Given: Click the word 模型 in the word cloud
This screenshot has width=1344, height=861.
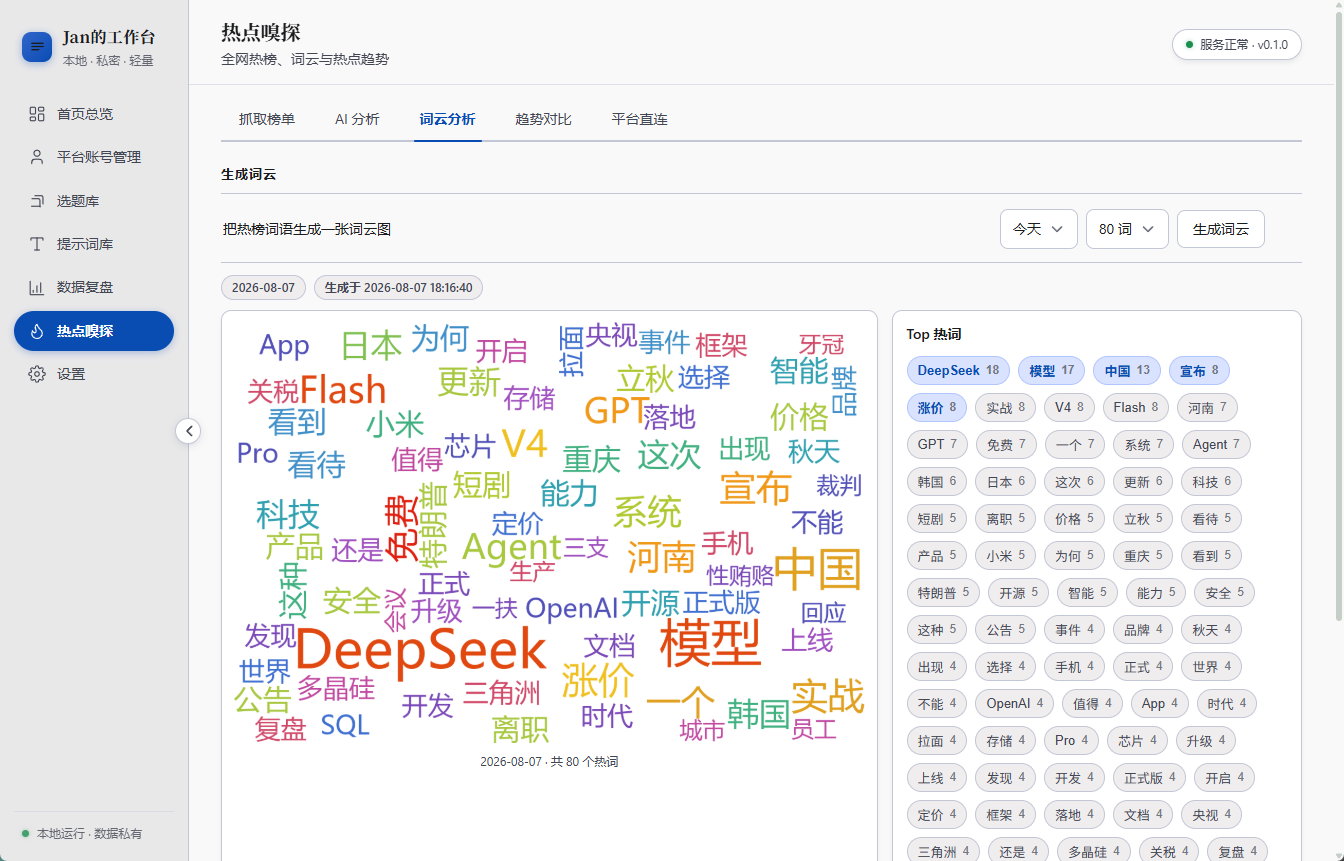Looking at the screenshot, I should (710, 642).
